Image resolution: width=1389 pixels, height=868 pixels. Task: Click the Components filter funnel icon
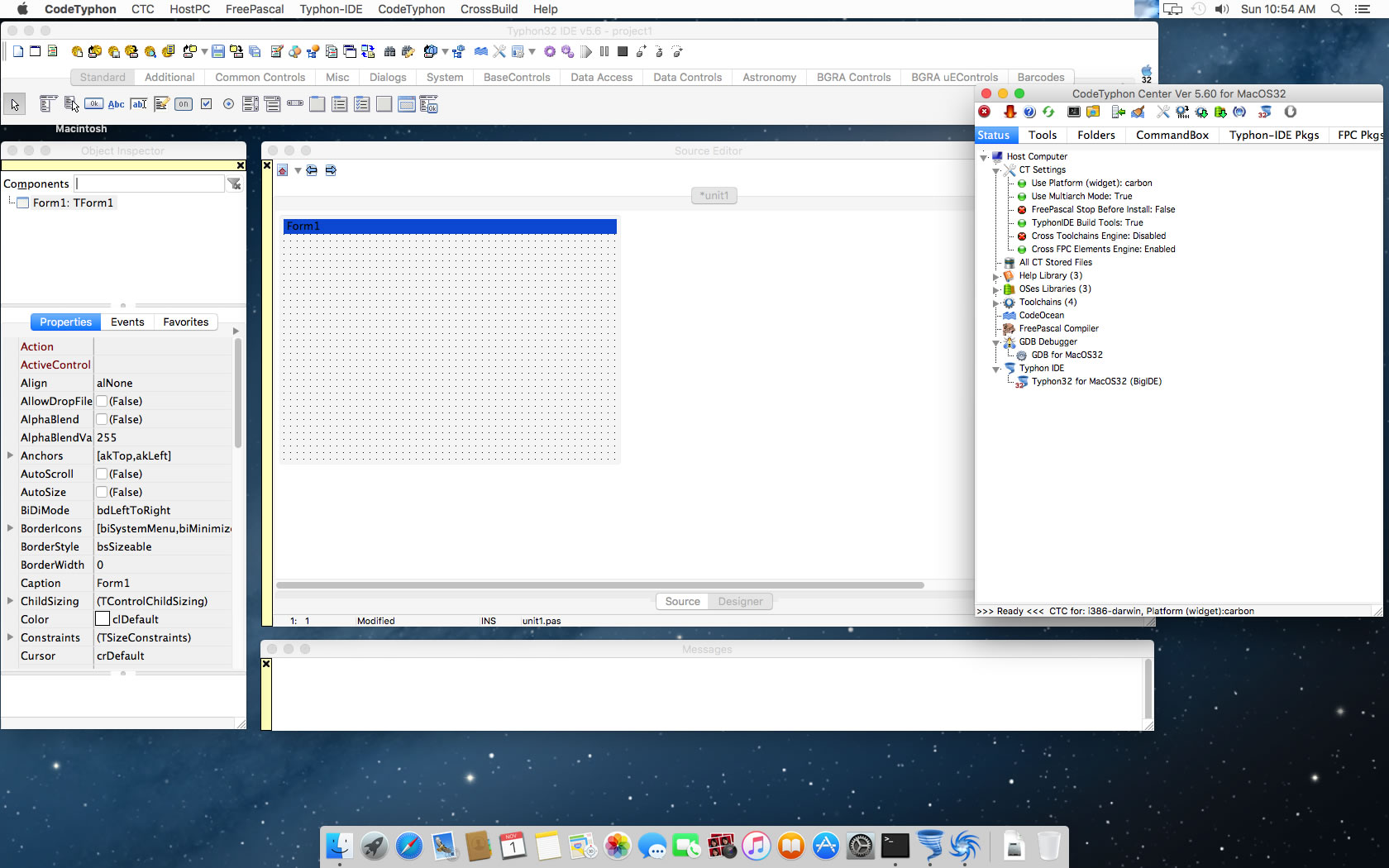tap(235, 184)
